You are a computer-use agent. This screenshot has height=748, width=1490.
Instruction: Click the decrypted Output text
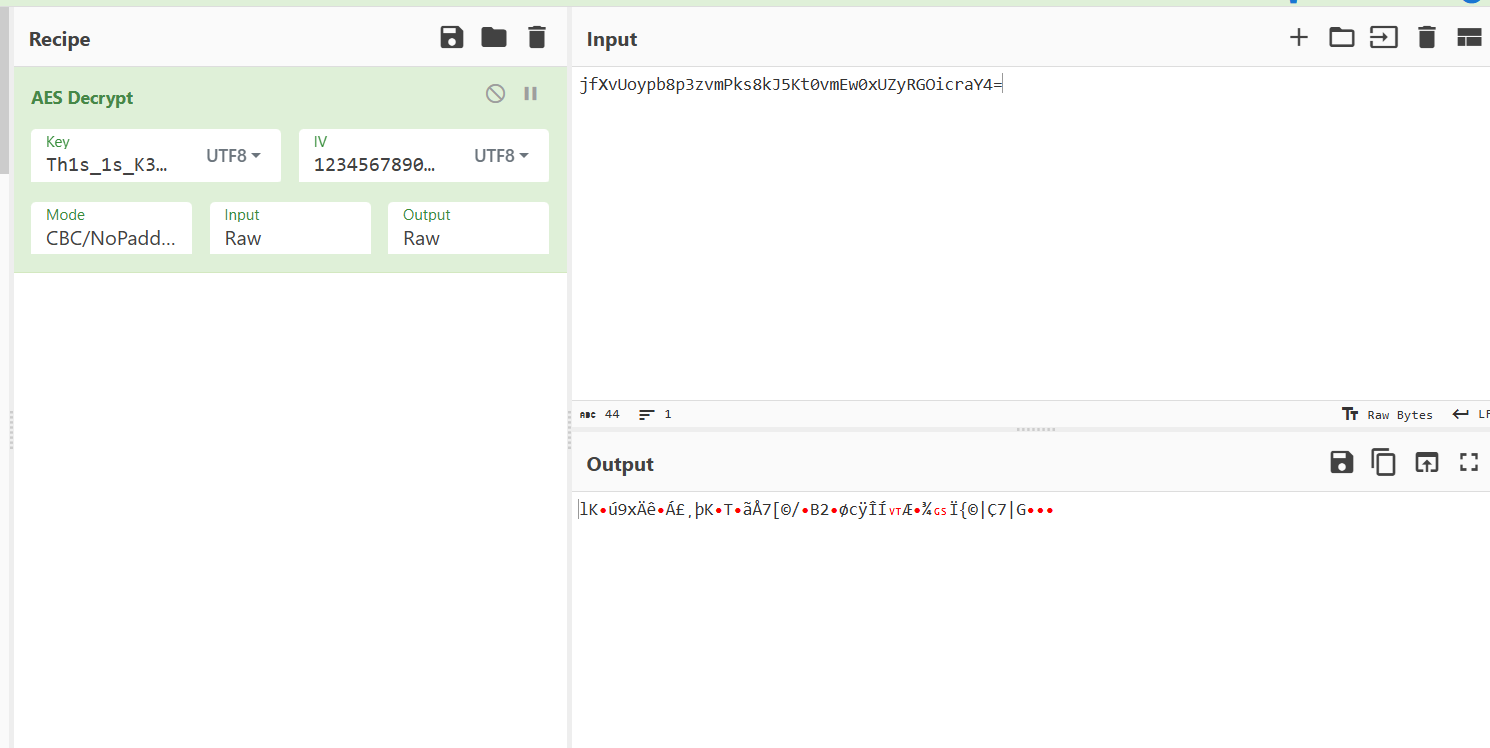(x=816, y=510)
